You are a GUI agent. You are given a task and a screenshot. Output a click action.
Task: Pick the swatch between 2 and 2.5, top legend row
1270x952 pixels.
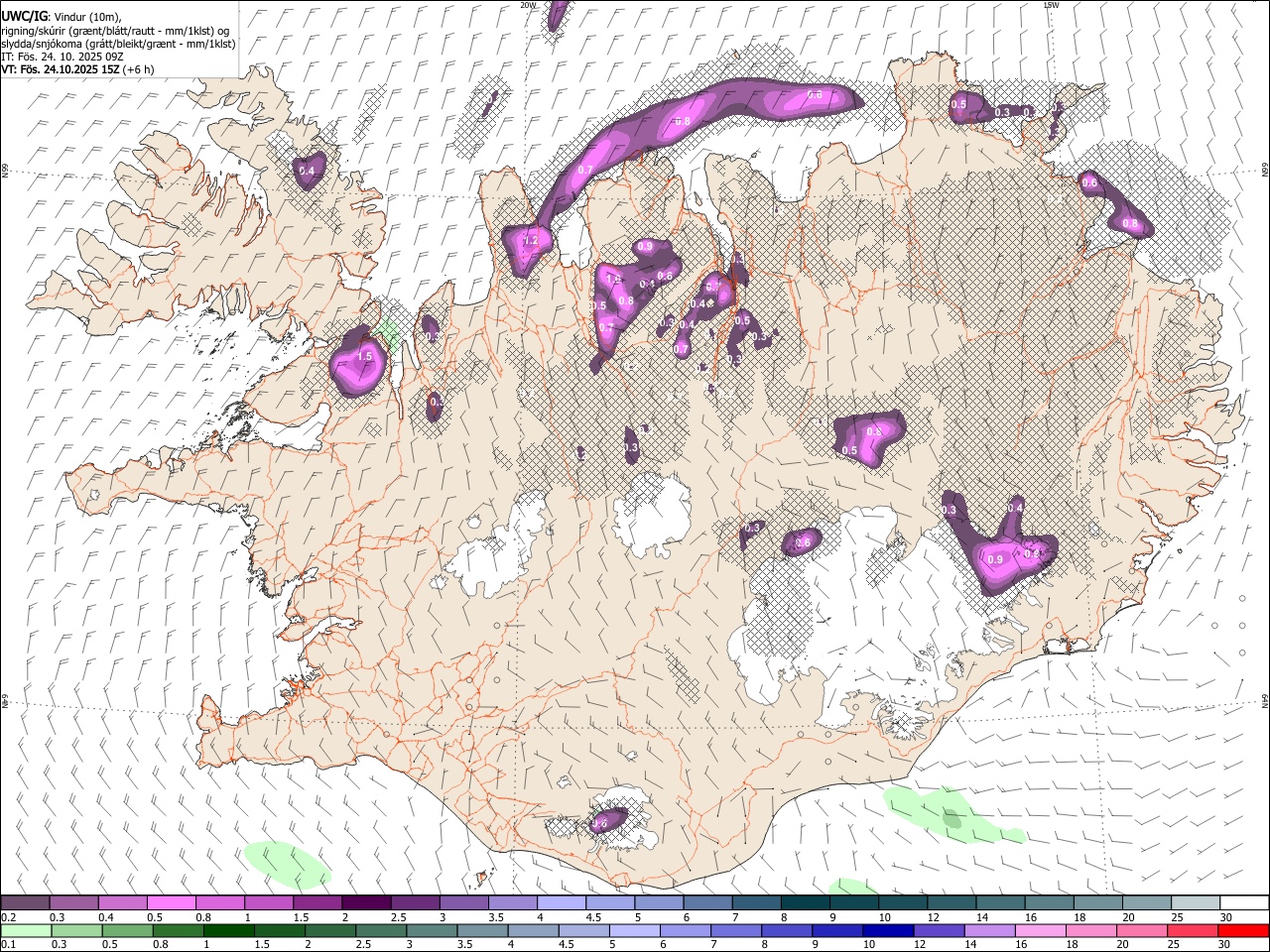pyautogui.click(x=367, y=902)
